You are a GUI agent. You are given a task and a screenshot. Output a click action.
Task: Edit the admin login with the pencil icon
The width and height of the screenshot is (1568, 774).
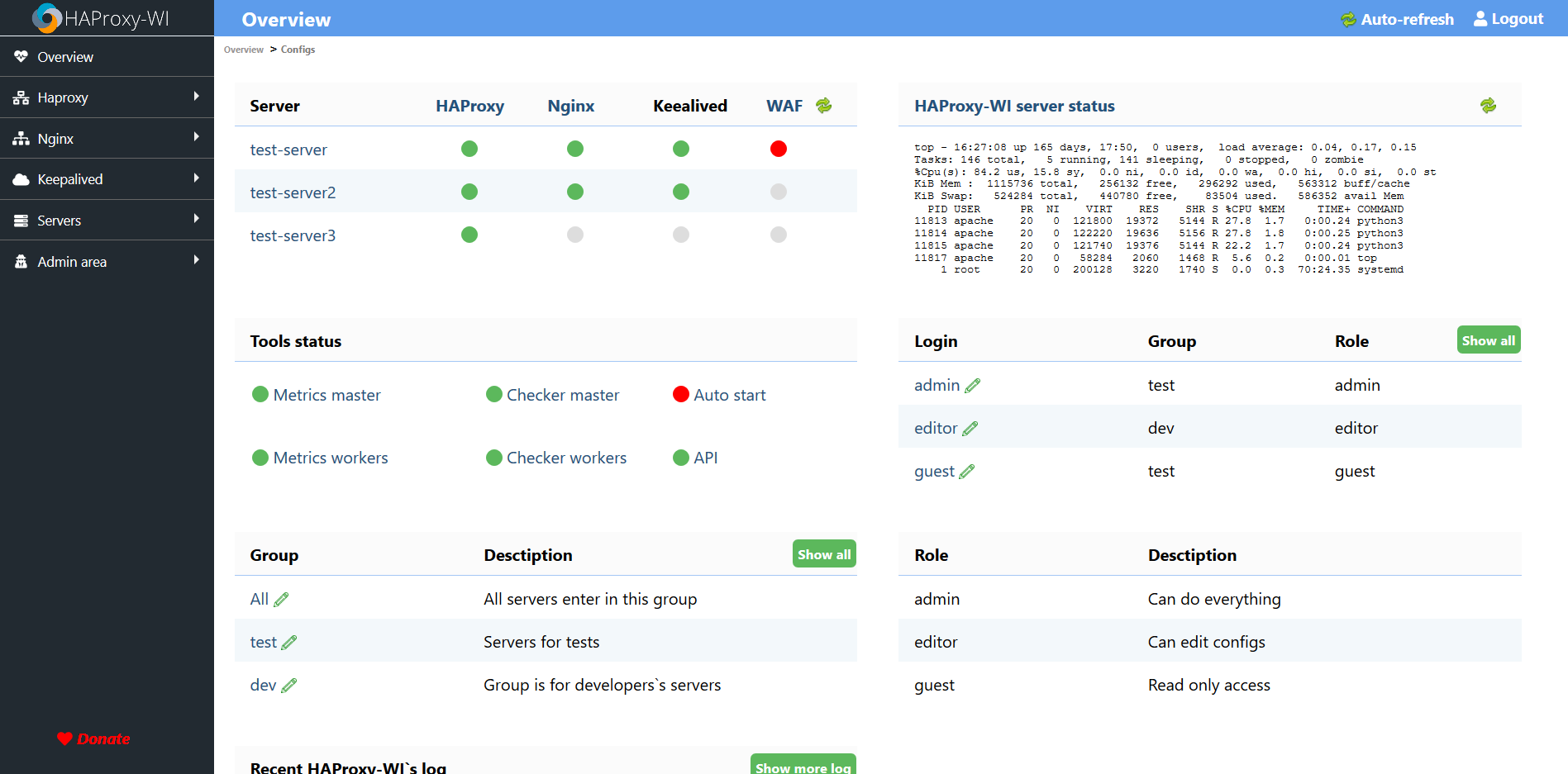pyautogui.click(x=973, y=385)
